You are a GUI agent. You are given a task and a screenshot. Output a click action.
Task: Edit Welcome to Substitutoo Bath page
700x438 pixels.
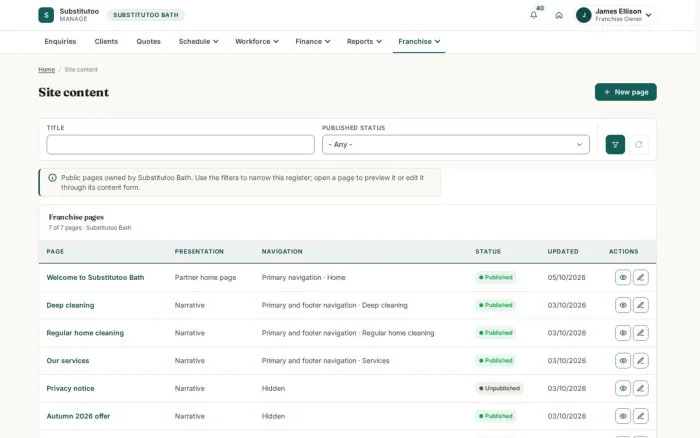(x=641, y=277)
